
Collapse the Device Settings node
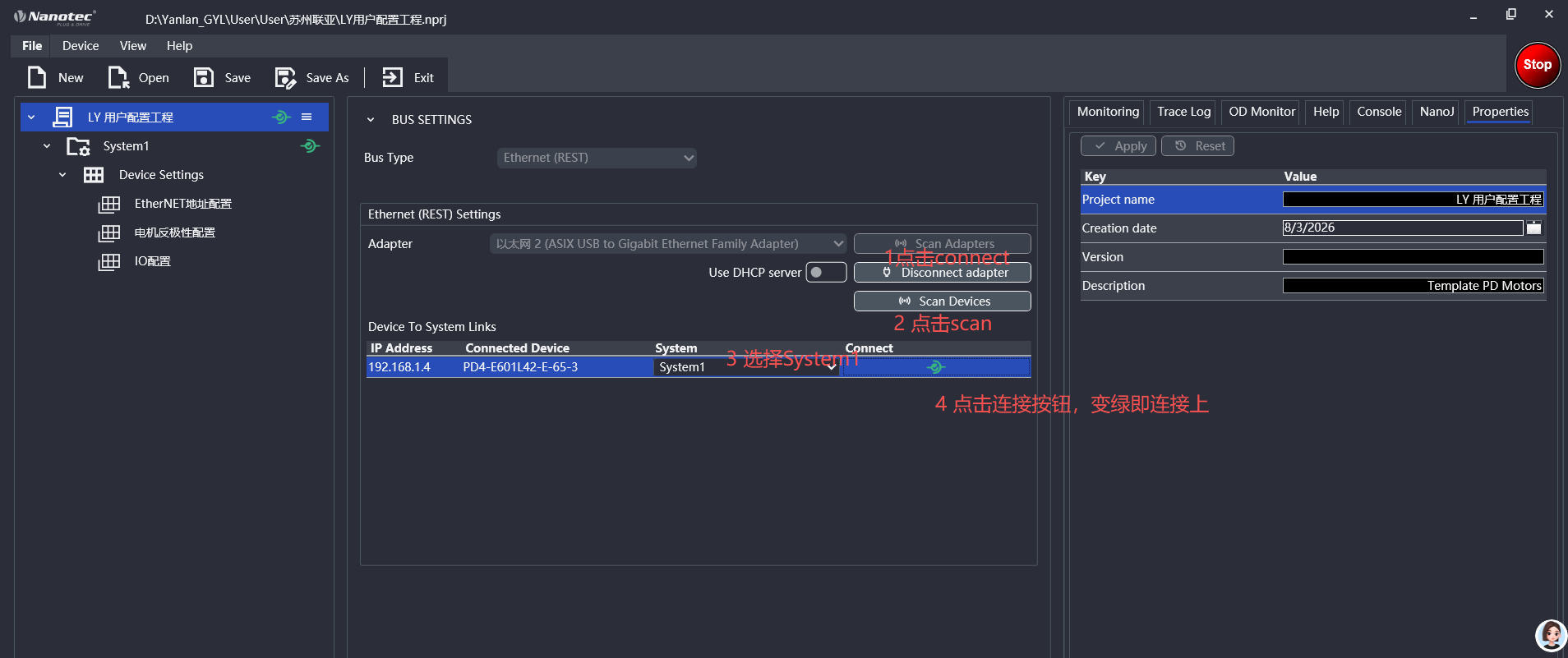62,175
